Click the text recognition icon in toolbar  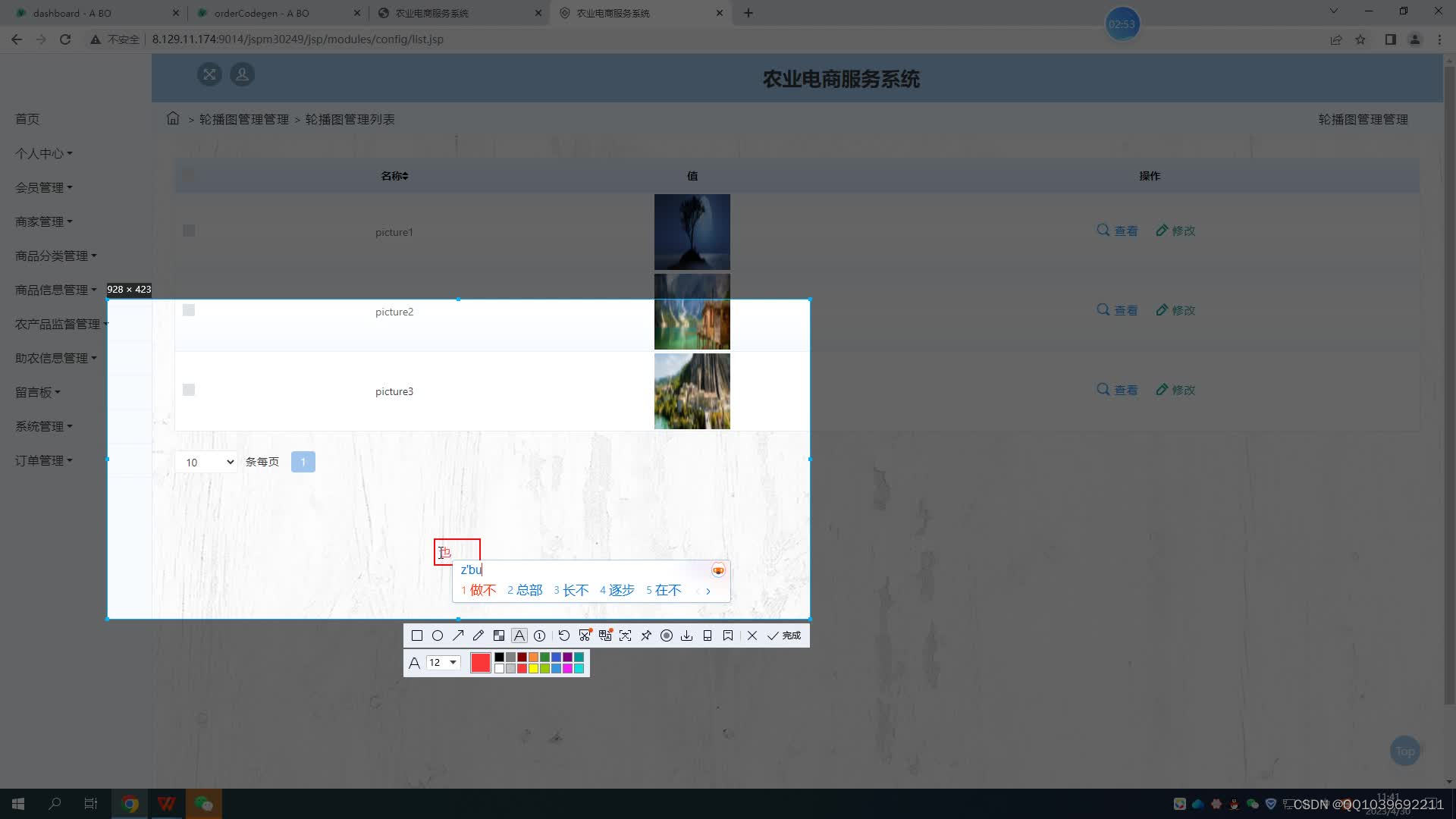point(626,635)
